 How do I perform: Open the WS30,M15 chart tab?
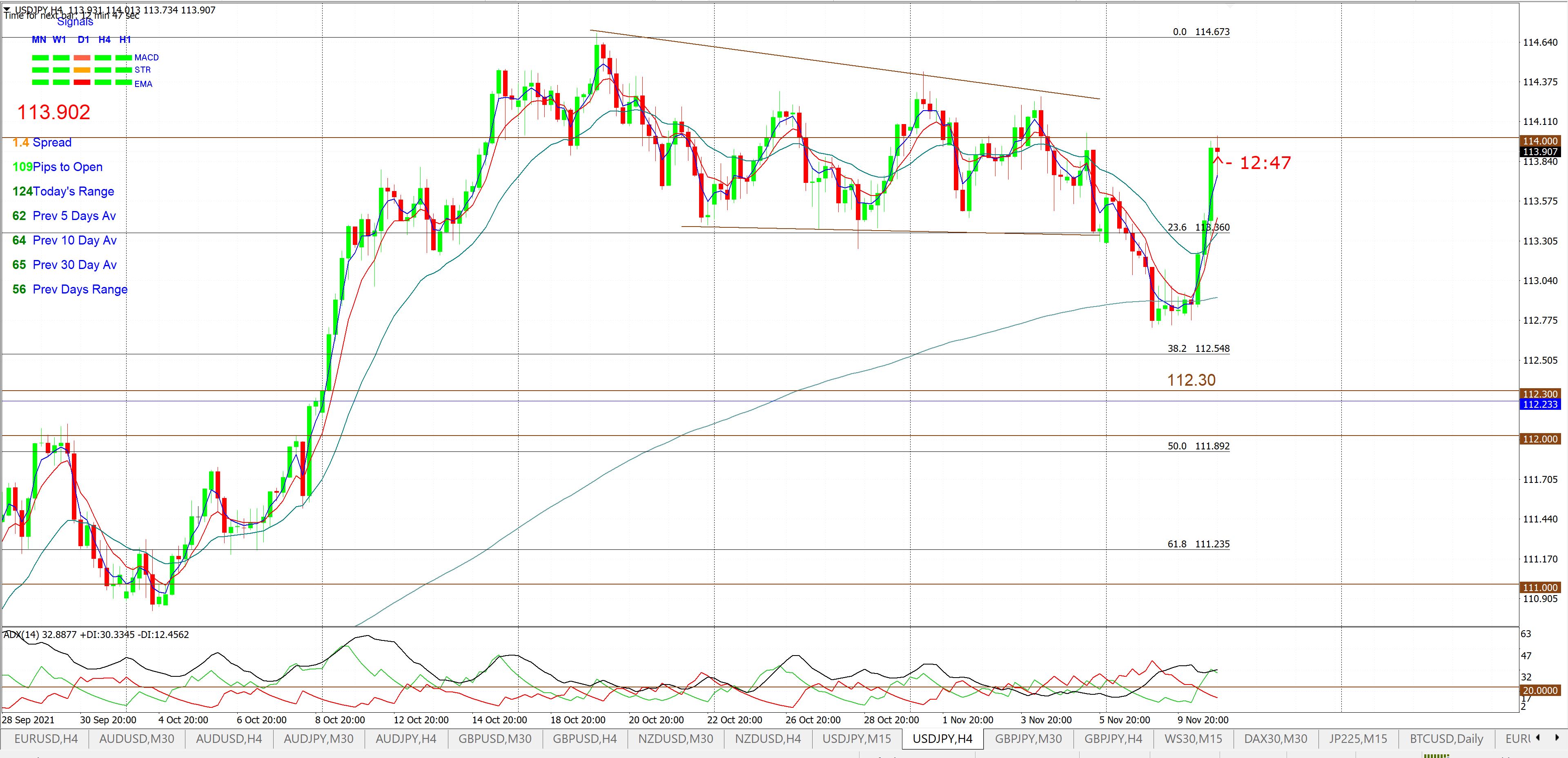point(1193,738)
